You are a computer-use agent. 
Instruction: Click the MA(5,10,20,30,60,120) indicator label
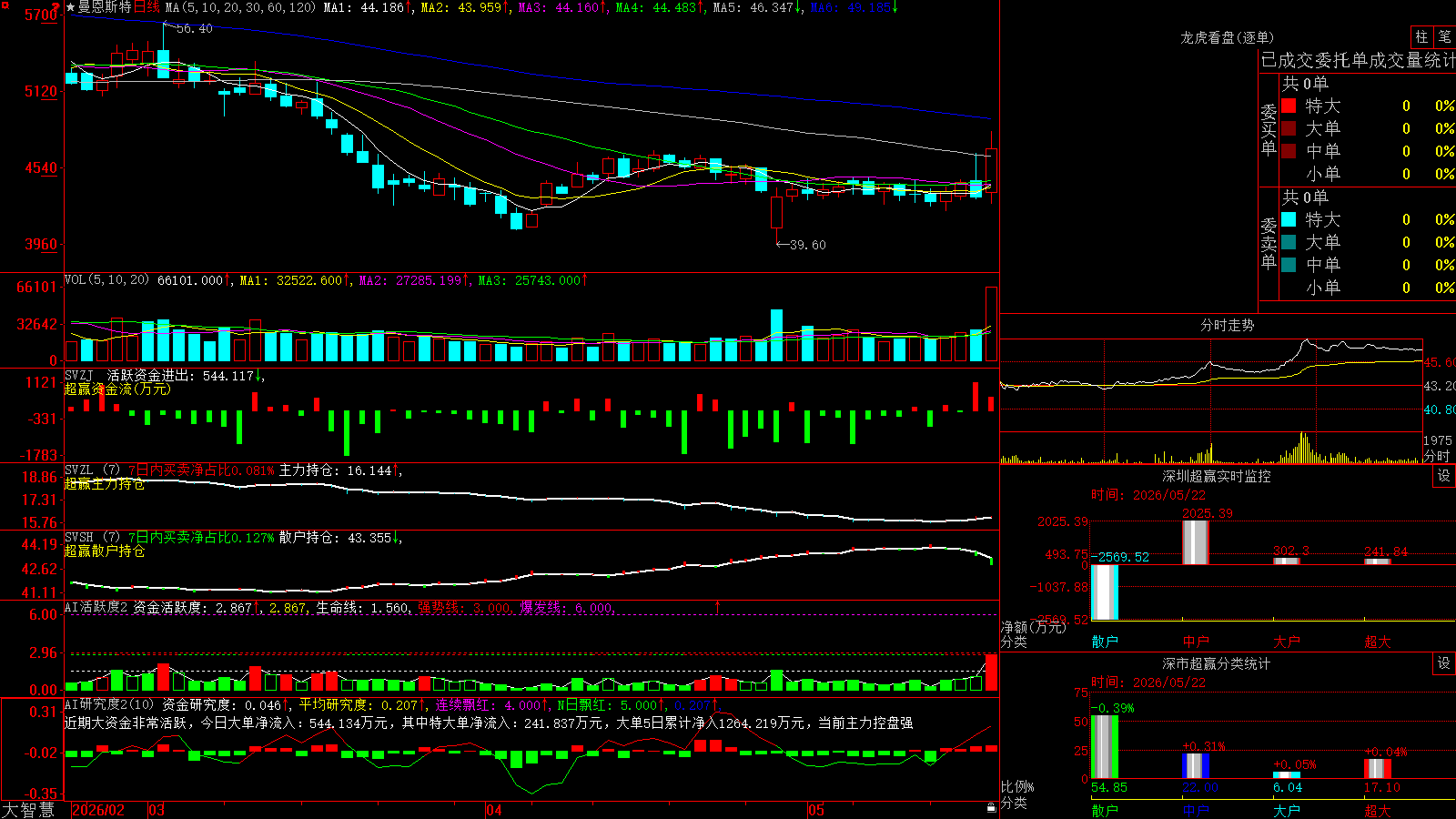tap(240, 7)
